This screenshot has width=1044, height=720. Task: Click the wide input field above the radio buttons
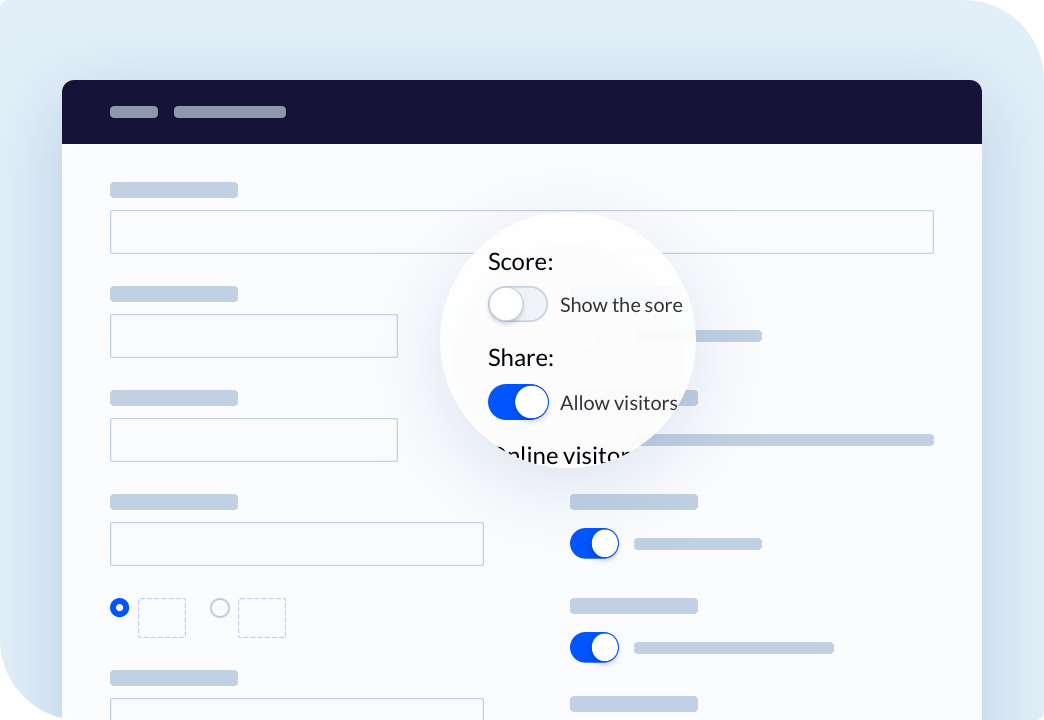297,544
